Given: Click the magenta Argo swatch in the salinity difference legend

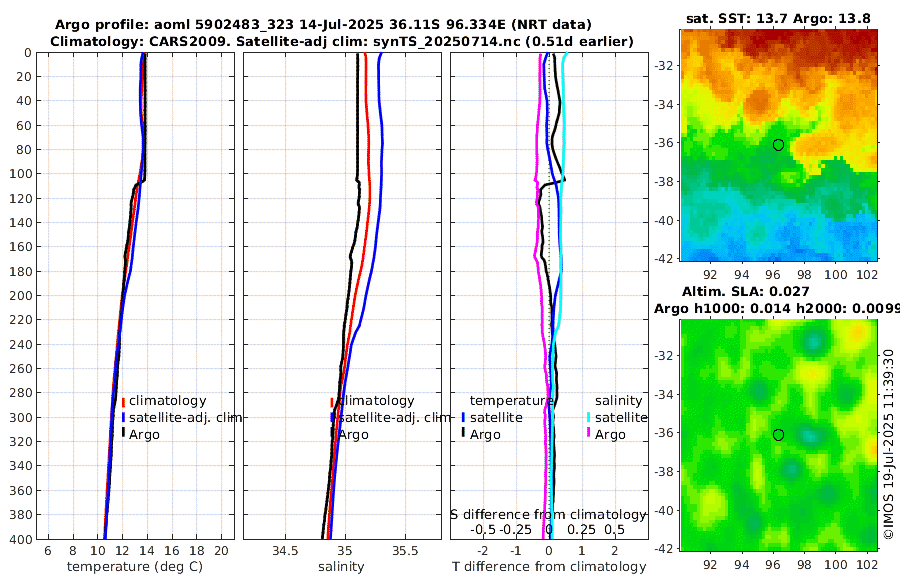Looking at the screenshot, I should point(589,434).
